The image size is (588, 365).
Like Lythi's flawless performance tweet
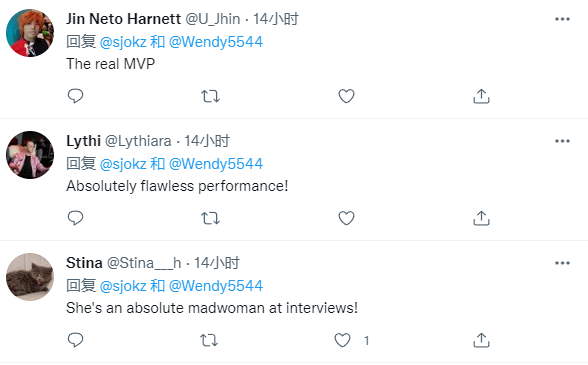point(346,218)
